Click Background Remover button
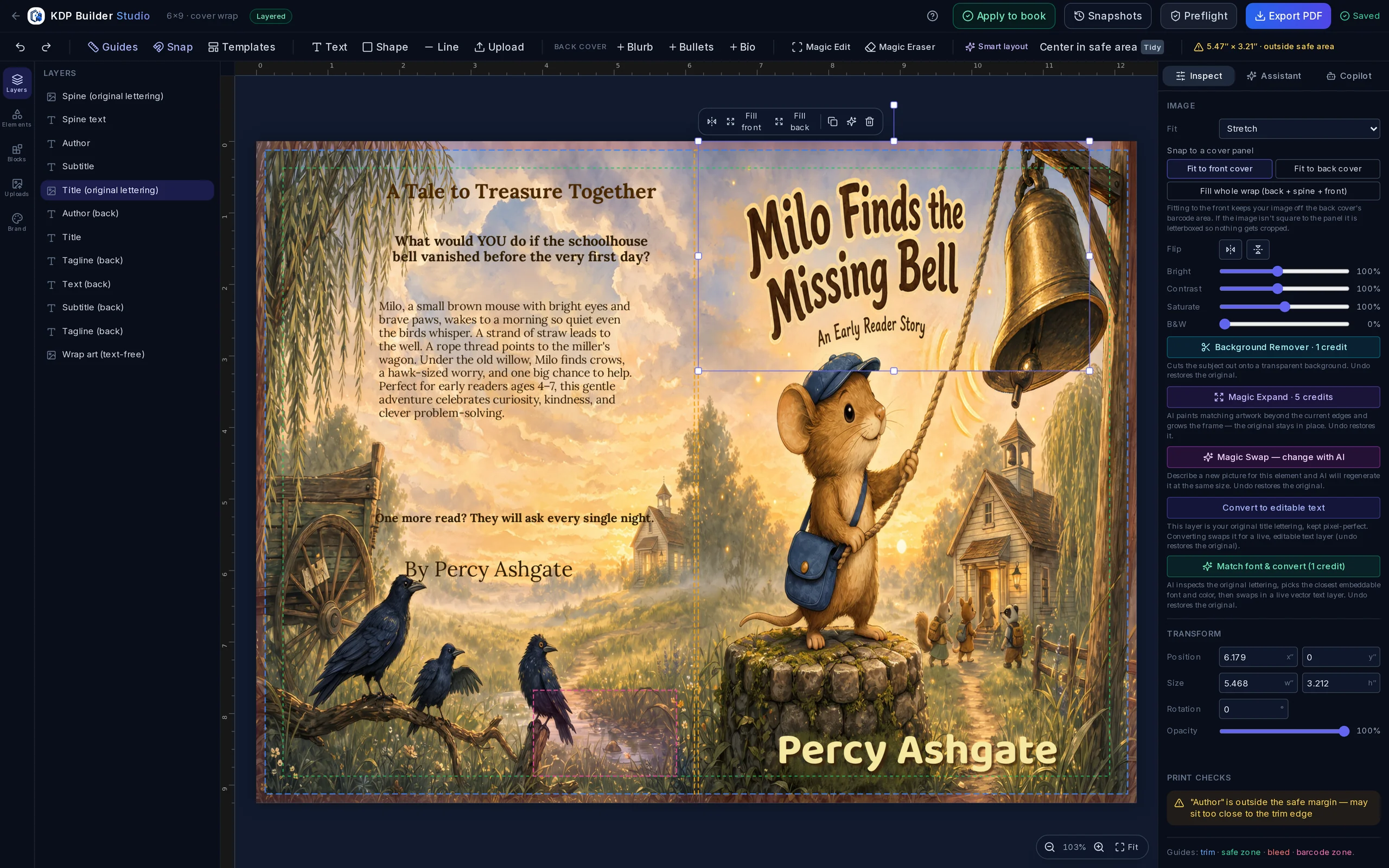Viewport: 1389px width, 868px height. (1273, 347)
